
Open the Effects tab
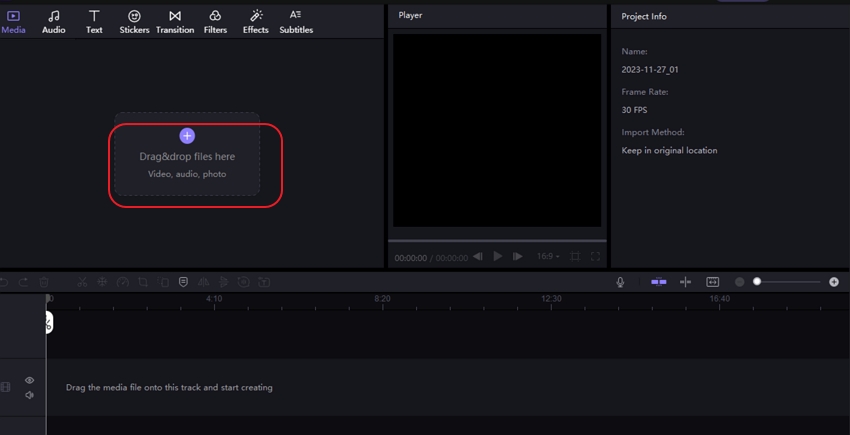click(x=255, y=22)
